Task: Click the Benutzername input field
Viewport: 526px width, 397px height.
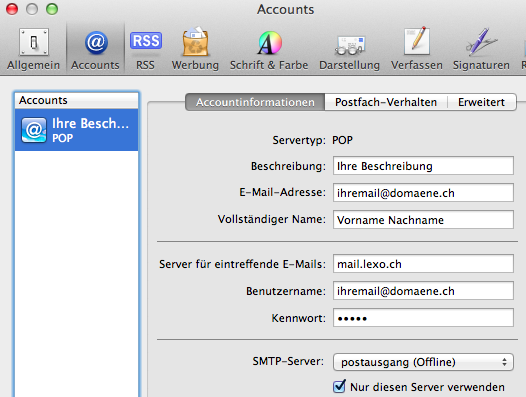Action: click(423, 291)
